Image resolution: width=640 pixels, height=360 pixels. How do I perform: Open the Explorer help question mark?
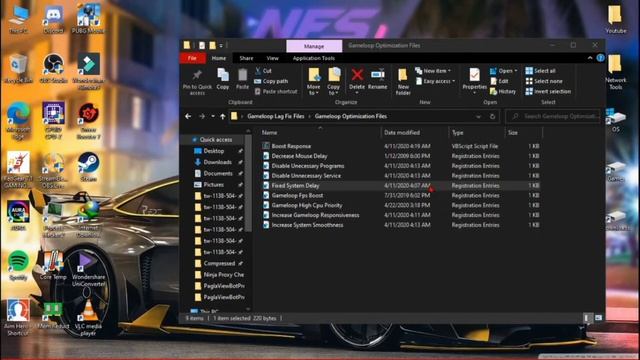[600, 58]
